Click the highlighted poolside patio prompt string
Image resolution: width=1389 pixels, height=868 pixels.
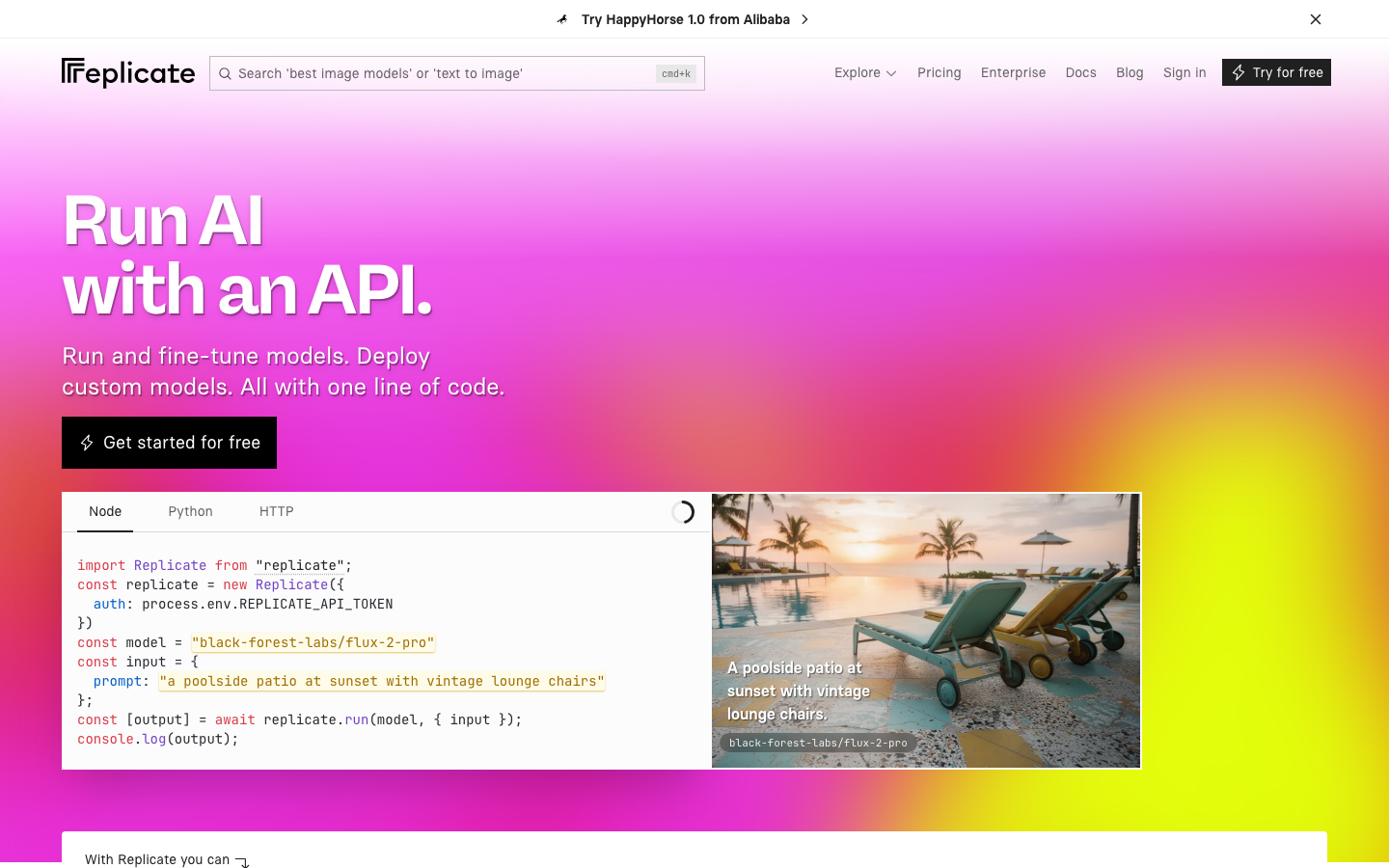(382, 681)
